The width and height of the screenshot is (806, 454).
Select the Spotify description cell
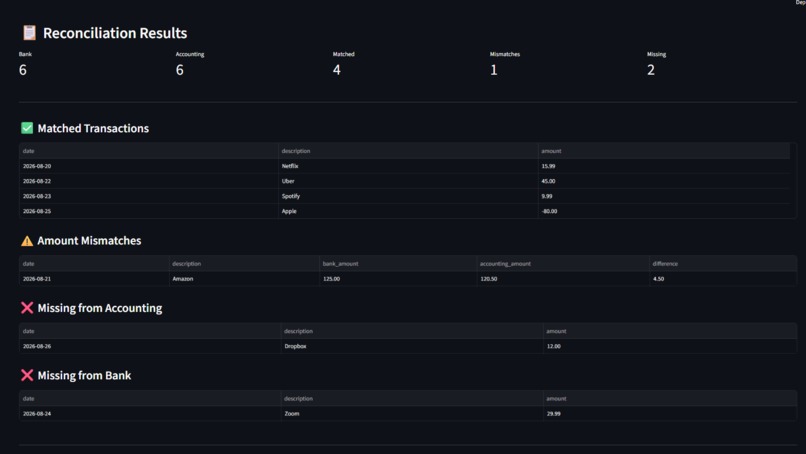point(408,196)
